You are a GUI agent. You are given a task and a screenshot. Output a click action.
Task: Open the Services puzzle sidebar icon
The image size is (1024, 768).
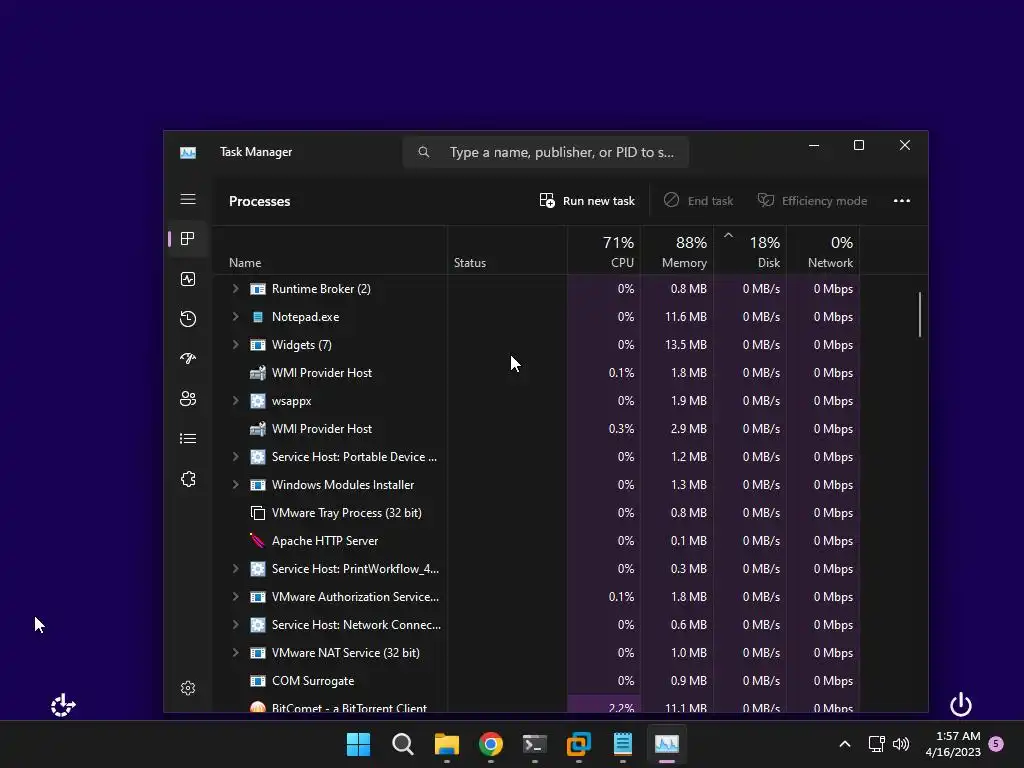188,479
